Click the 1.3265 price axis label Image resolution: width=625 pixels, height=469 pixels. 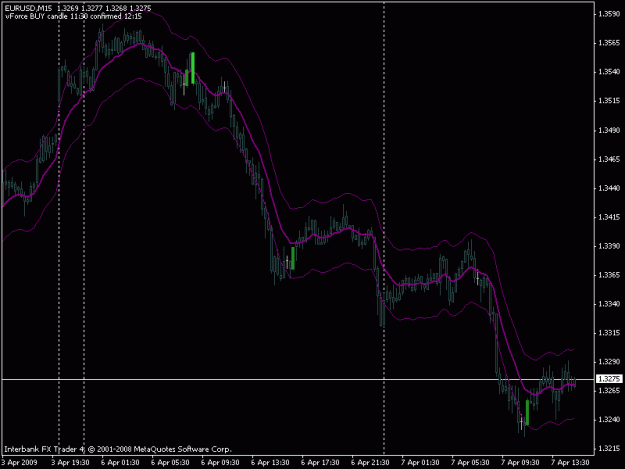click(x=609, y=391)
